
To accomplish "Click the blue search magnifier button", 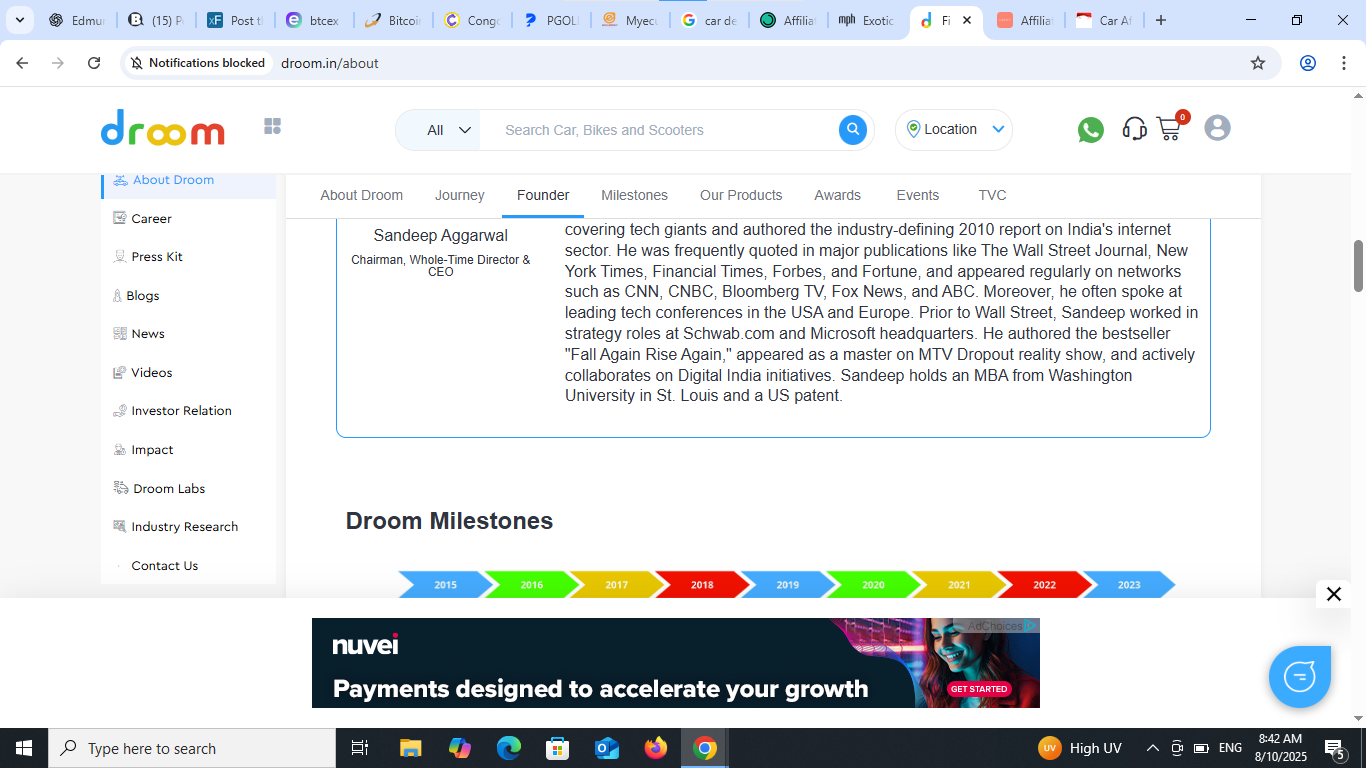I will click(x=853, y=129).
